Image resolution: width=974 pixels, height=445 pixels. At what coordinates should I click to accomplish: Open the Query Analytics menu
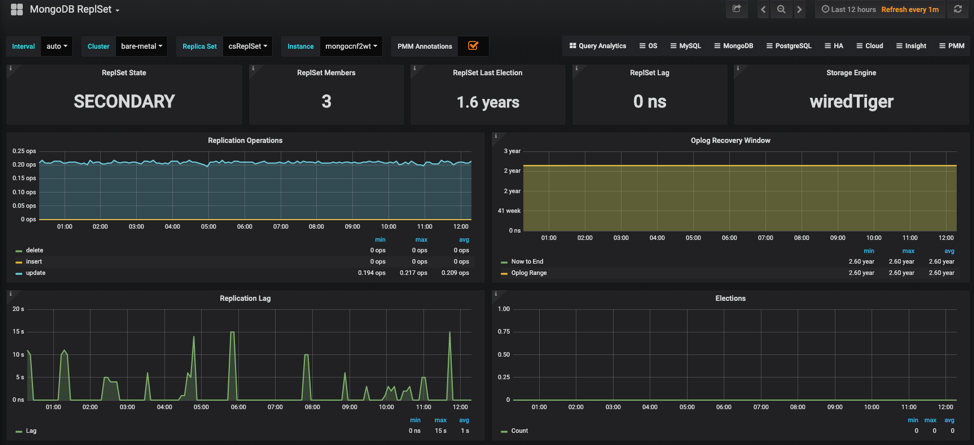[x=597, y=46]
